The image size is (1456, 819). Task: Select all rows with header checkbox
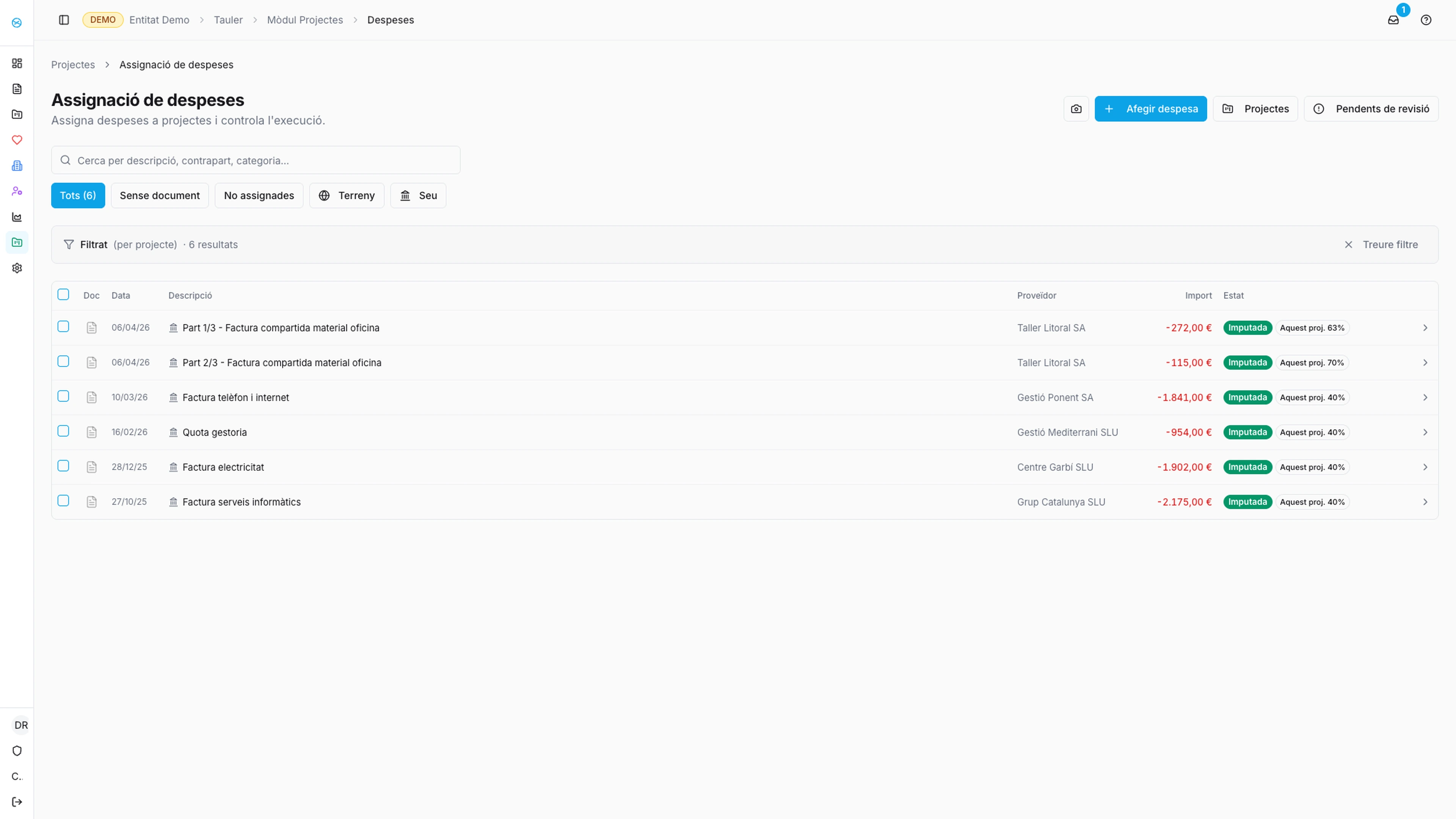(x=63, y=295)
